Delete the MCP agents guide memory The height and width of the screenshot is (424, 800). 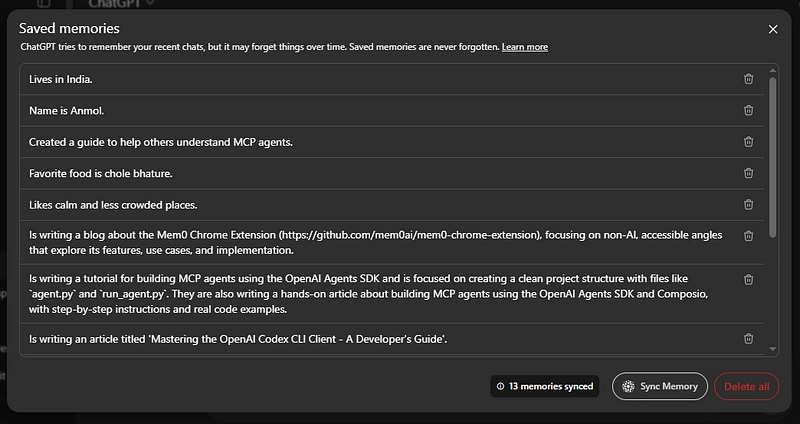748,142
